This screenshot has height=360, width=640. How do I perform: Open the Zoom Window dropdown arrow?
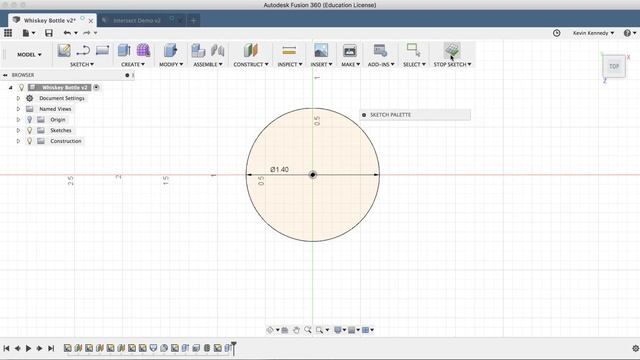[327, 330]
